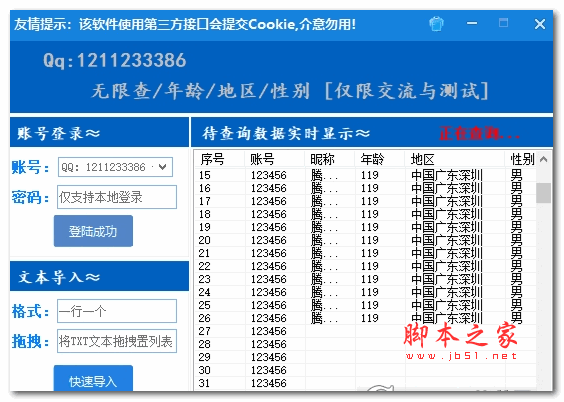The width and height of the screenshot is (564, 402).
Task: Click the 年龄 column header
Action: (380, 159)
